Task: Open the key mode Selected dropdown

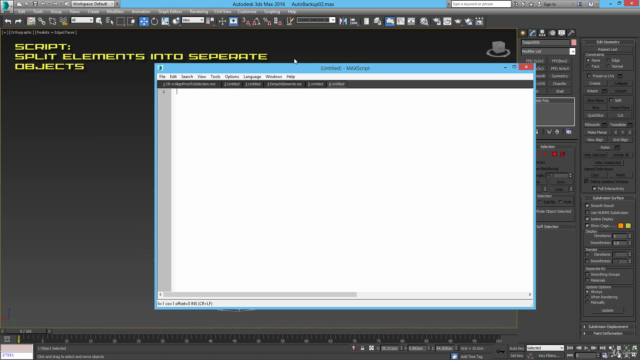Action: tap(545, 348)
